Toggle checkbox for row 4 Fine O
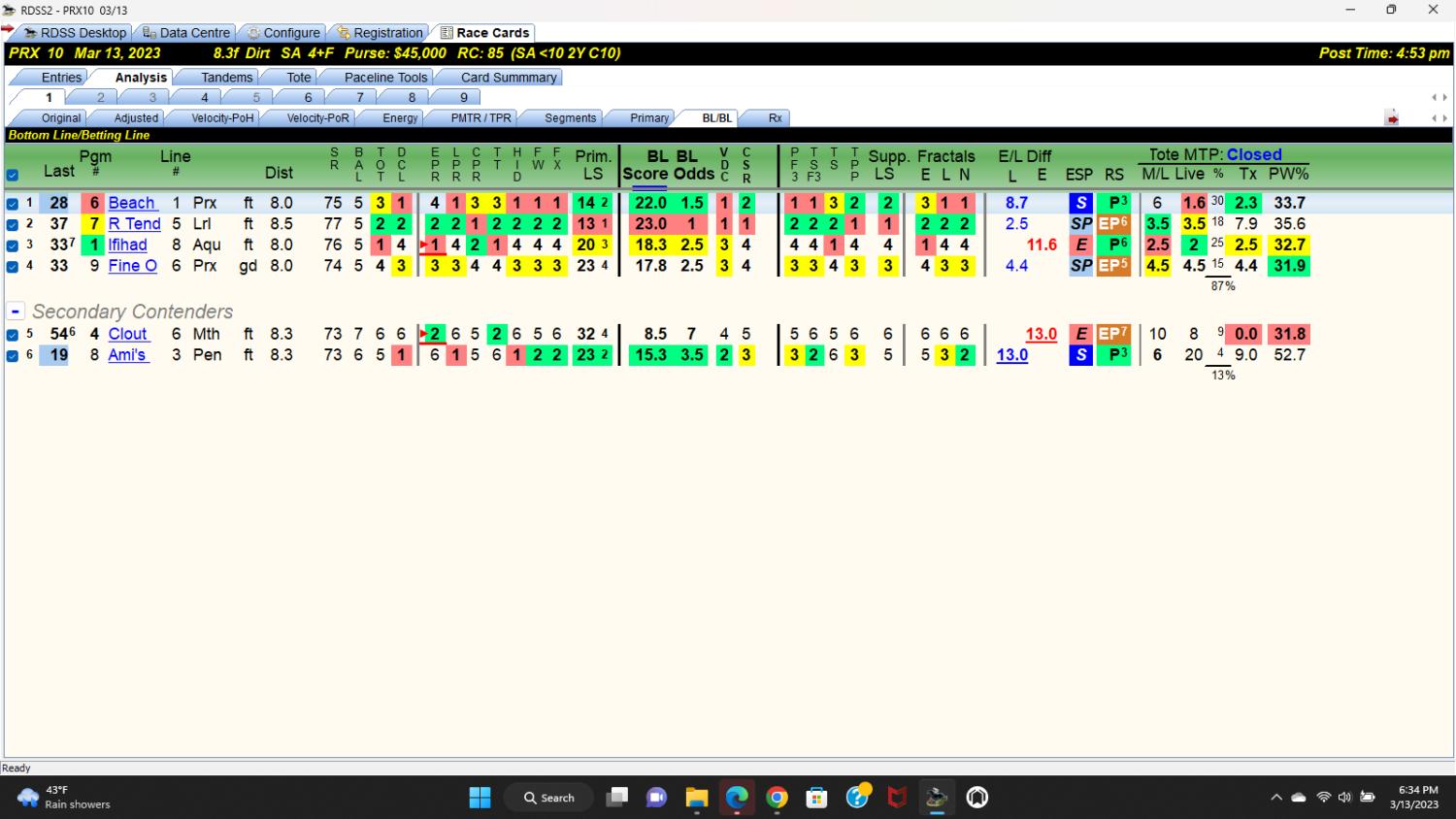The image size is (1456, 819). 12,266
